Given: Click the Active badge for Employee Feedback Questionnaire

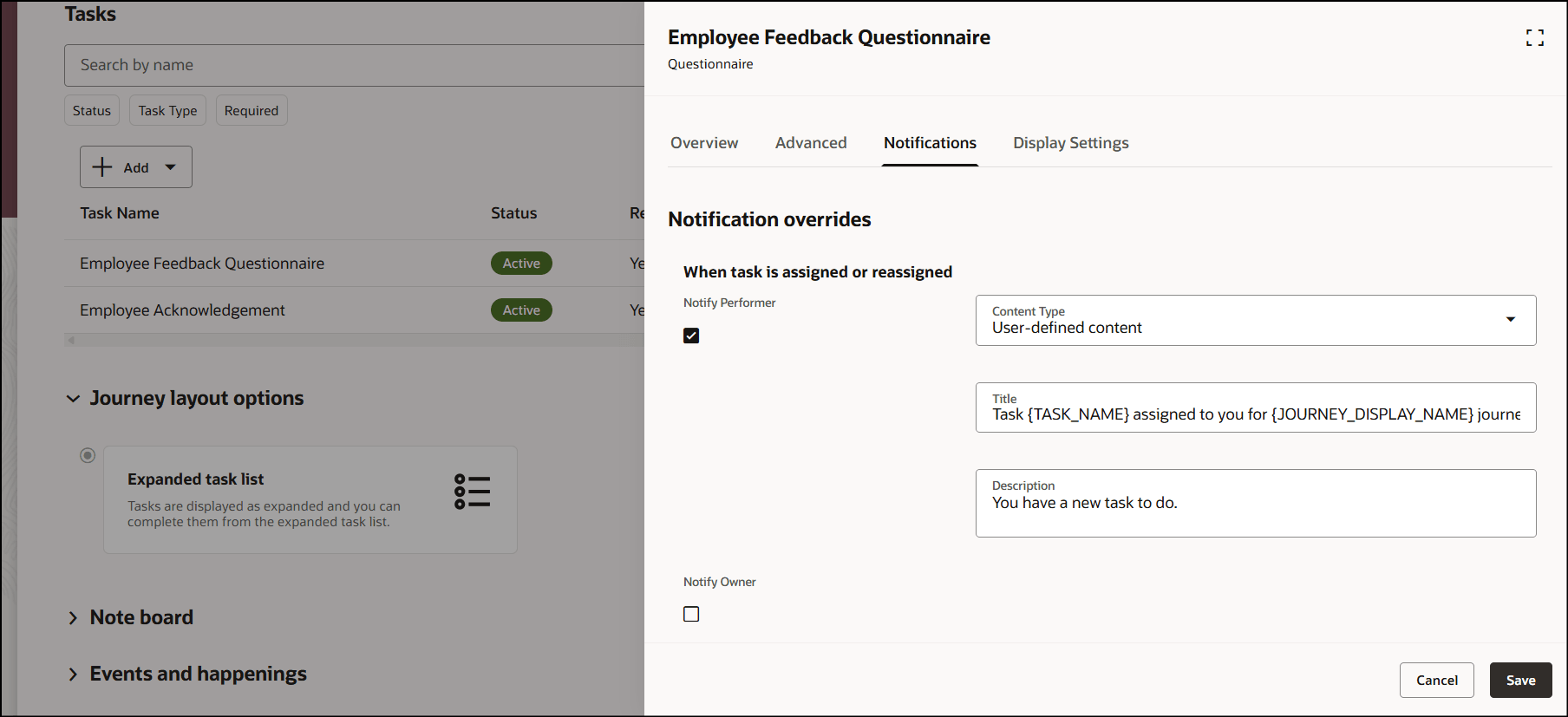Looking at the screenshot, I should 521,264.
